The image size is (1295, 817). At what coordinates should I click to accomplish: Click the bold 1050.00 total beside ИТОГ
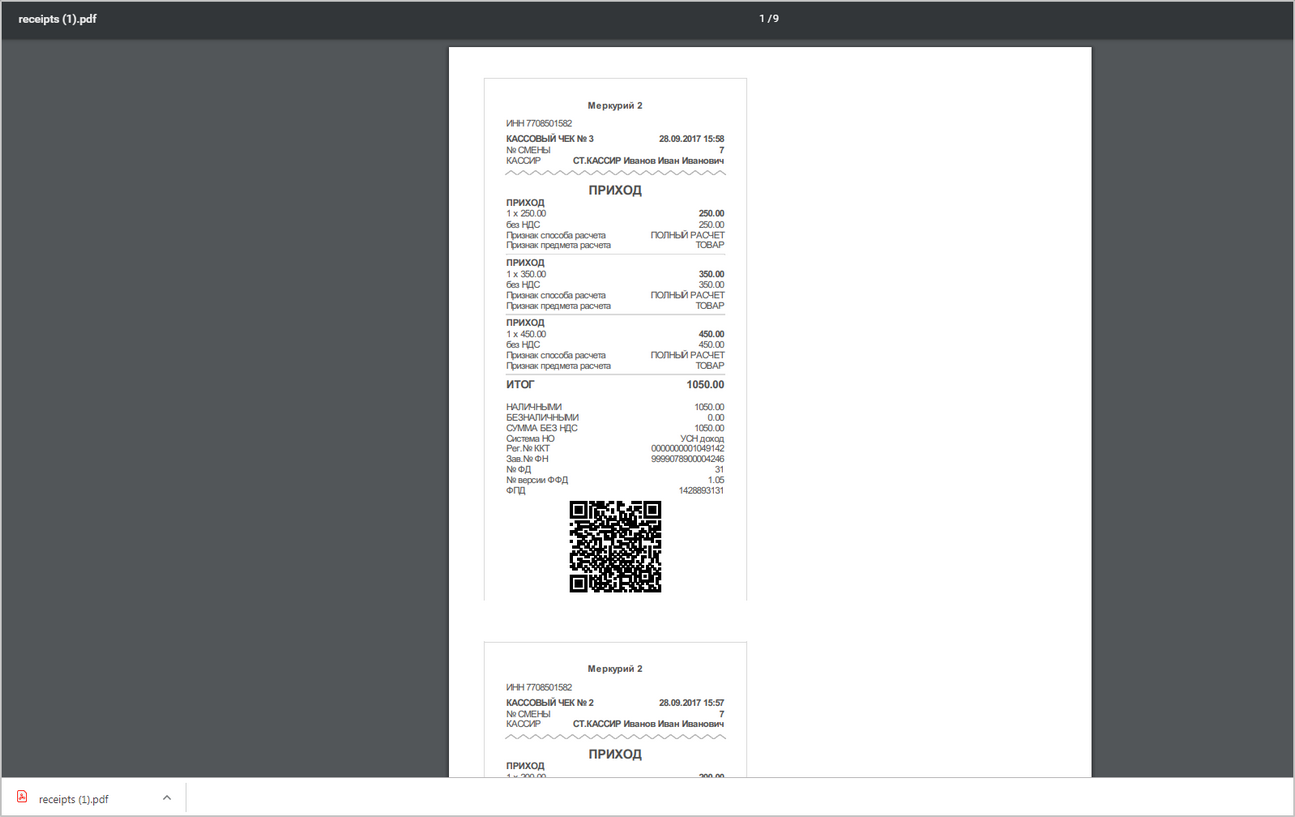tap(705, 384)
